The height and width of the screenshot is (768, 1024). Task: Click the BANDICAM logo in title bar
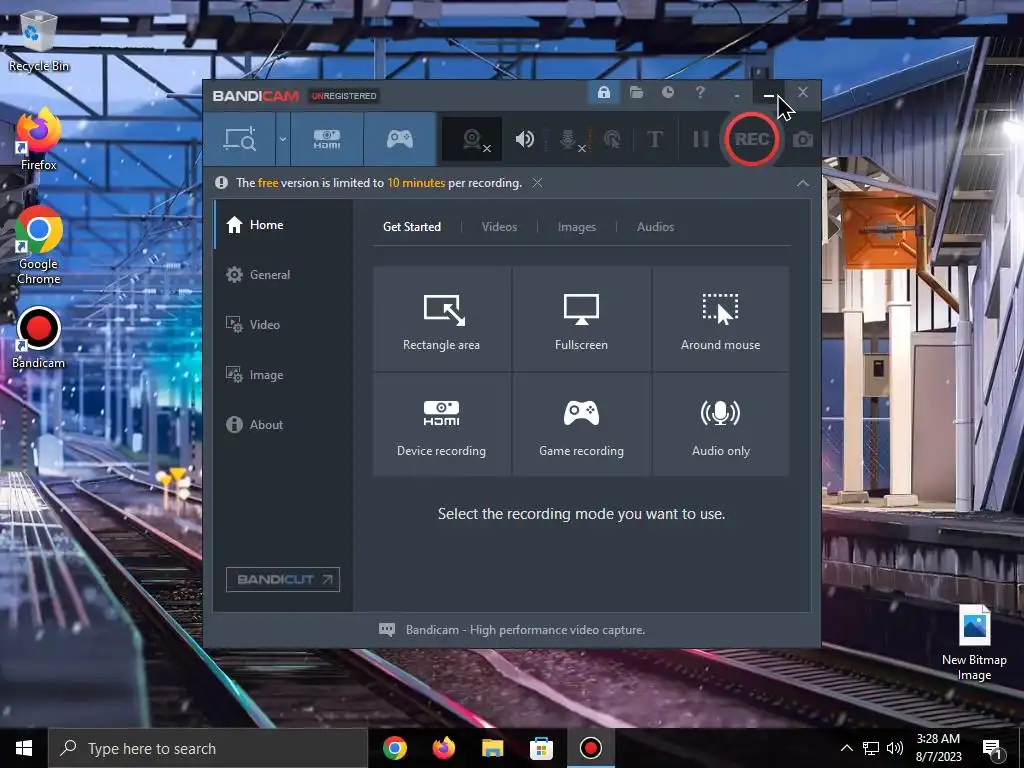[x=255, y=96]
